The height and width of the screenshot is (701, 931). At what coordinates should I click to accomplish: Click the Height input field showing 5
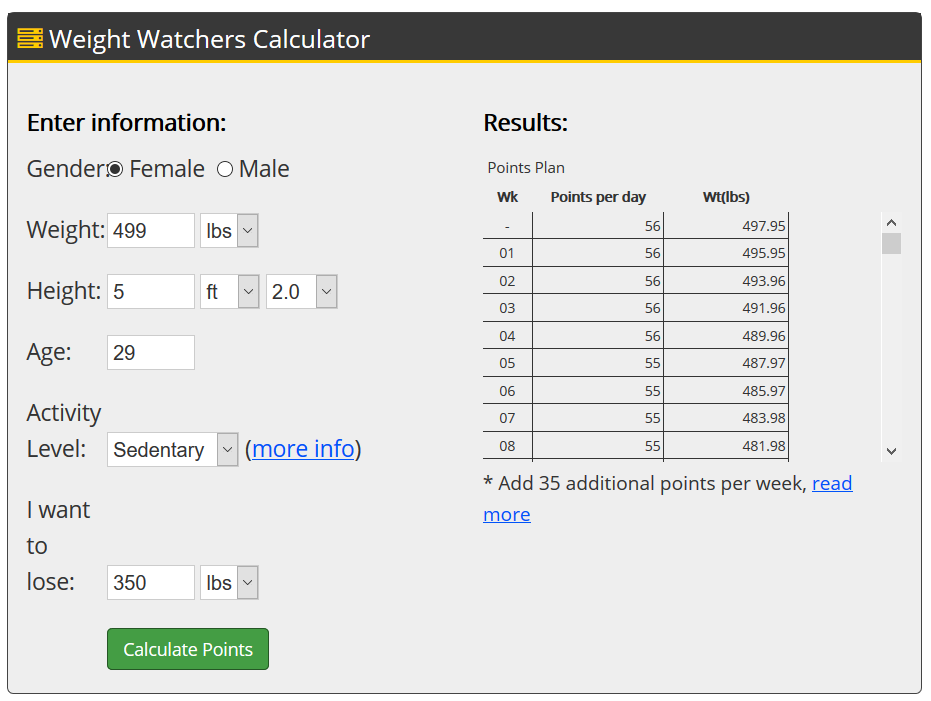(x=151, y=291)
